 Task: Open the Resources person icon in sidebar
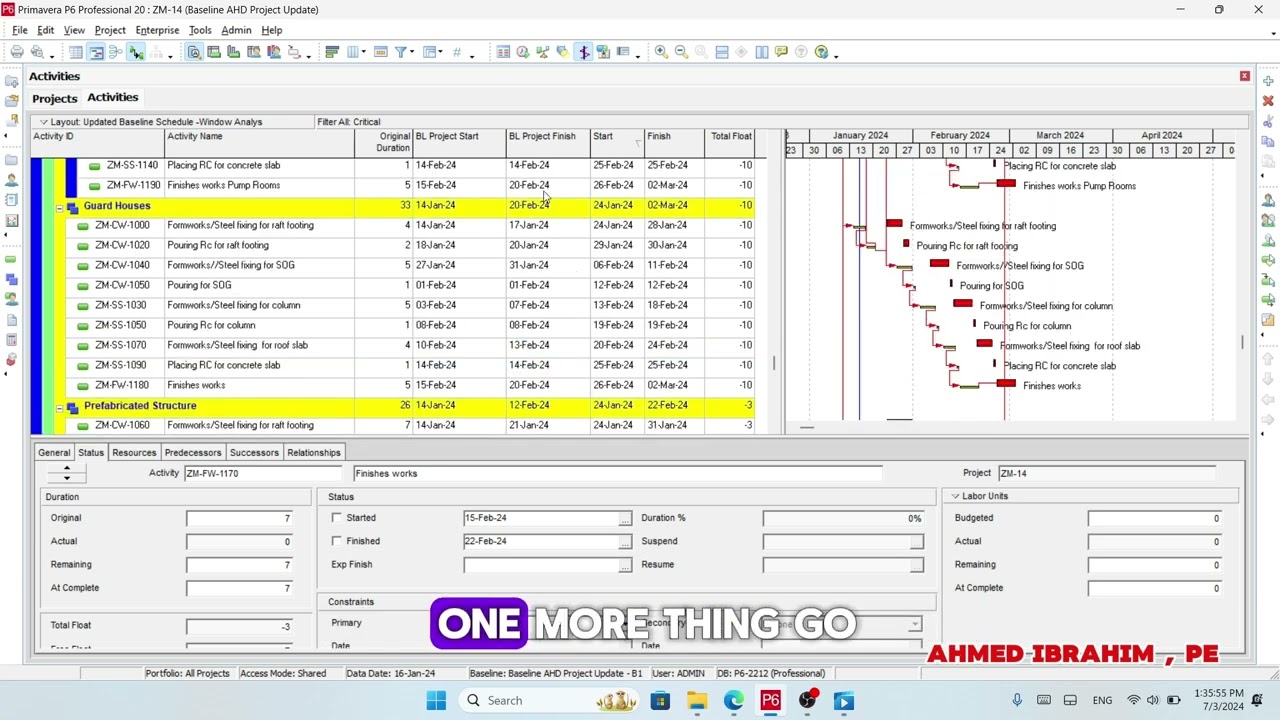click(11, 180)
